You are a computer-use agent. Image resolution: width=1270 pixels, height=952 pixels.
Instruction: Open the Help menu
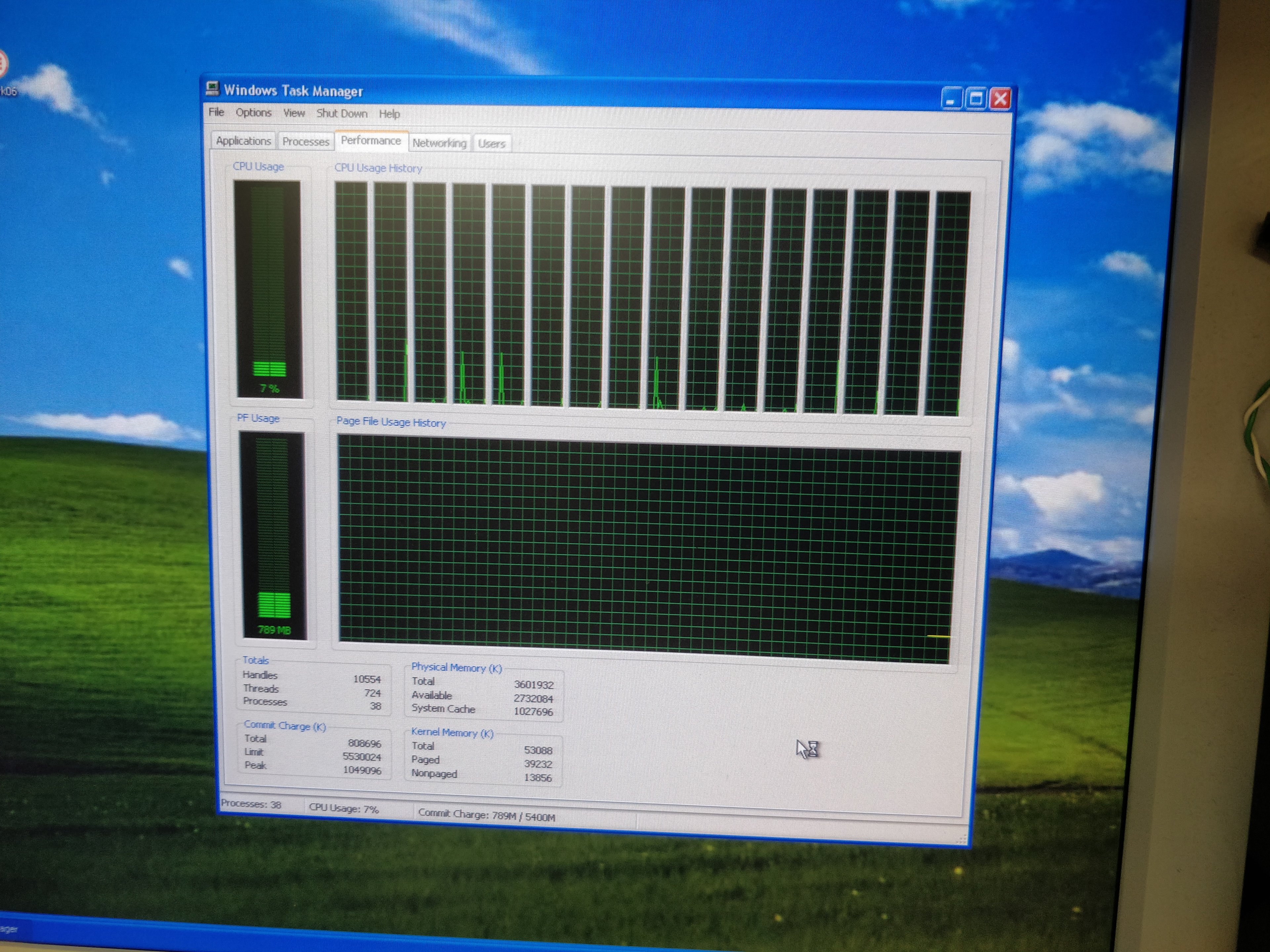pyautogui.click(x=389, y=114)
